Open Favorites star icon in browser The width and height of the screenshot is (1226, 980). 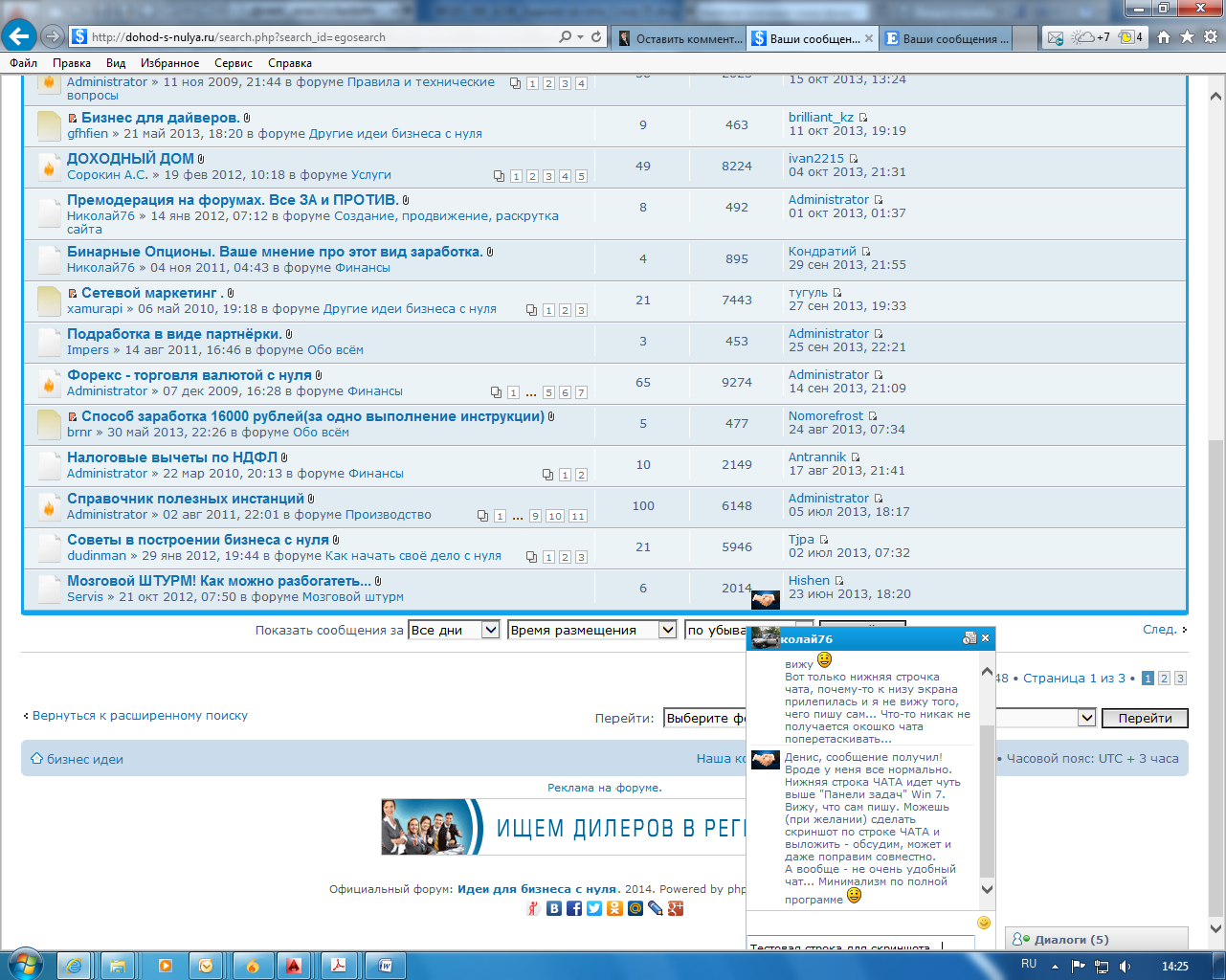[1187, 37]
